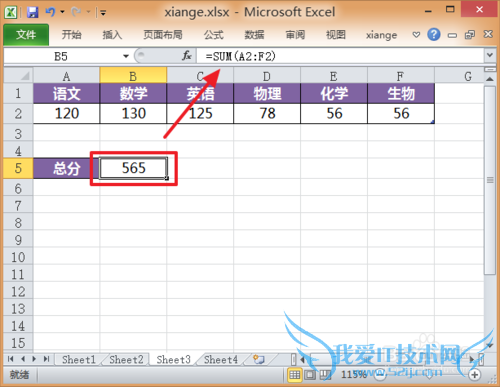Click the 生物 header cell
The image size is (500, 387).
pyautogui.click(x=401, y=93)
